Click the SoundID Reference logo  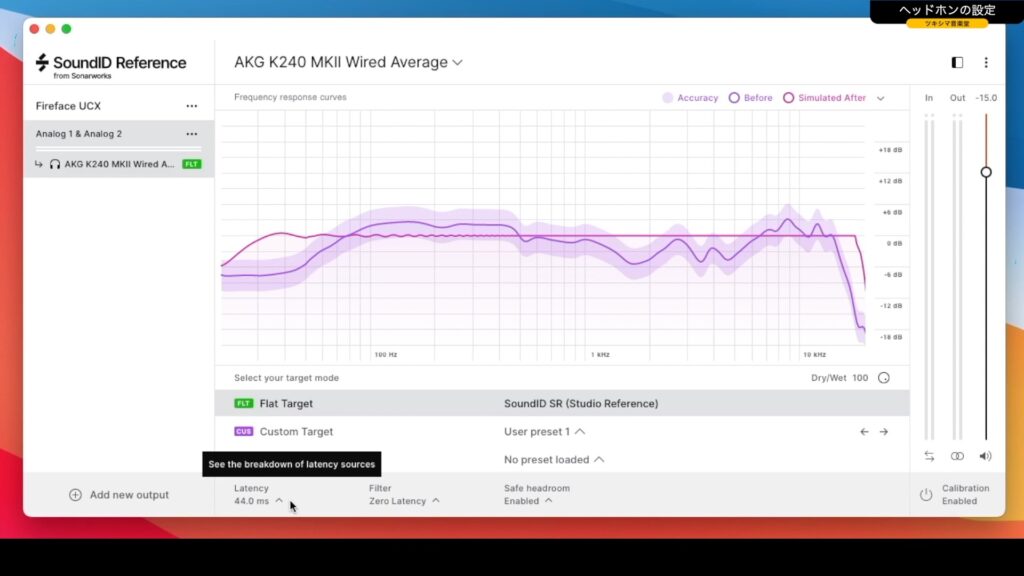[110, 65]
